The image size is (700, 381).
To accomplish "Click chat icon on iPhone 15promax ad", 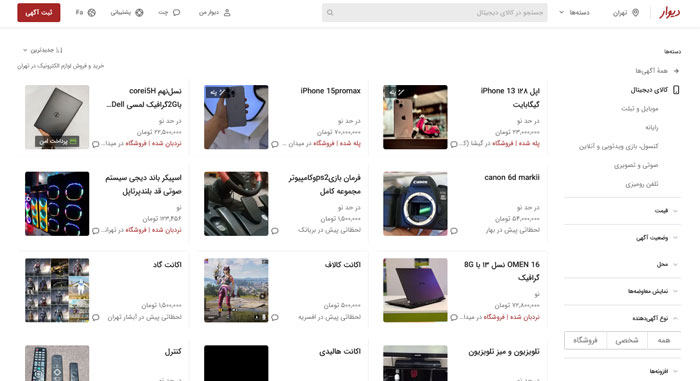I will click(275, 144).
